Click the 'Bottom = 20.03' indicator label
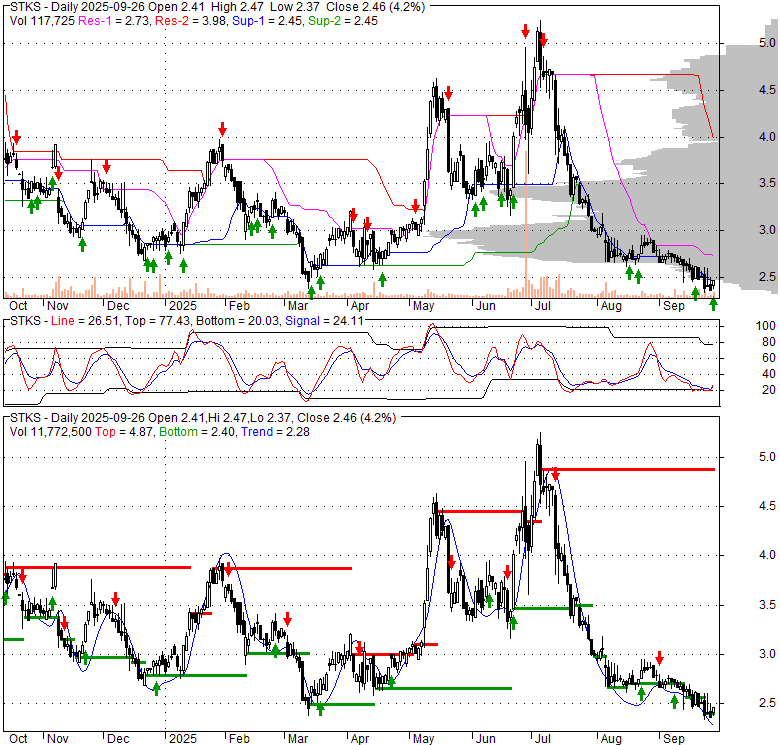The height and width of the screenshot is (745, 780). (x=238, y=321)
